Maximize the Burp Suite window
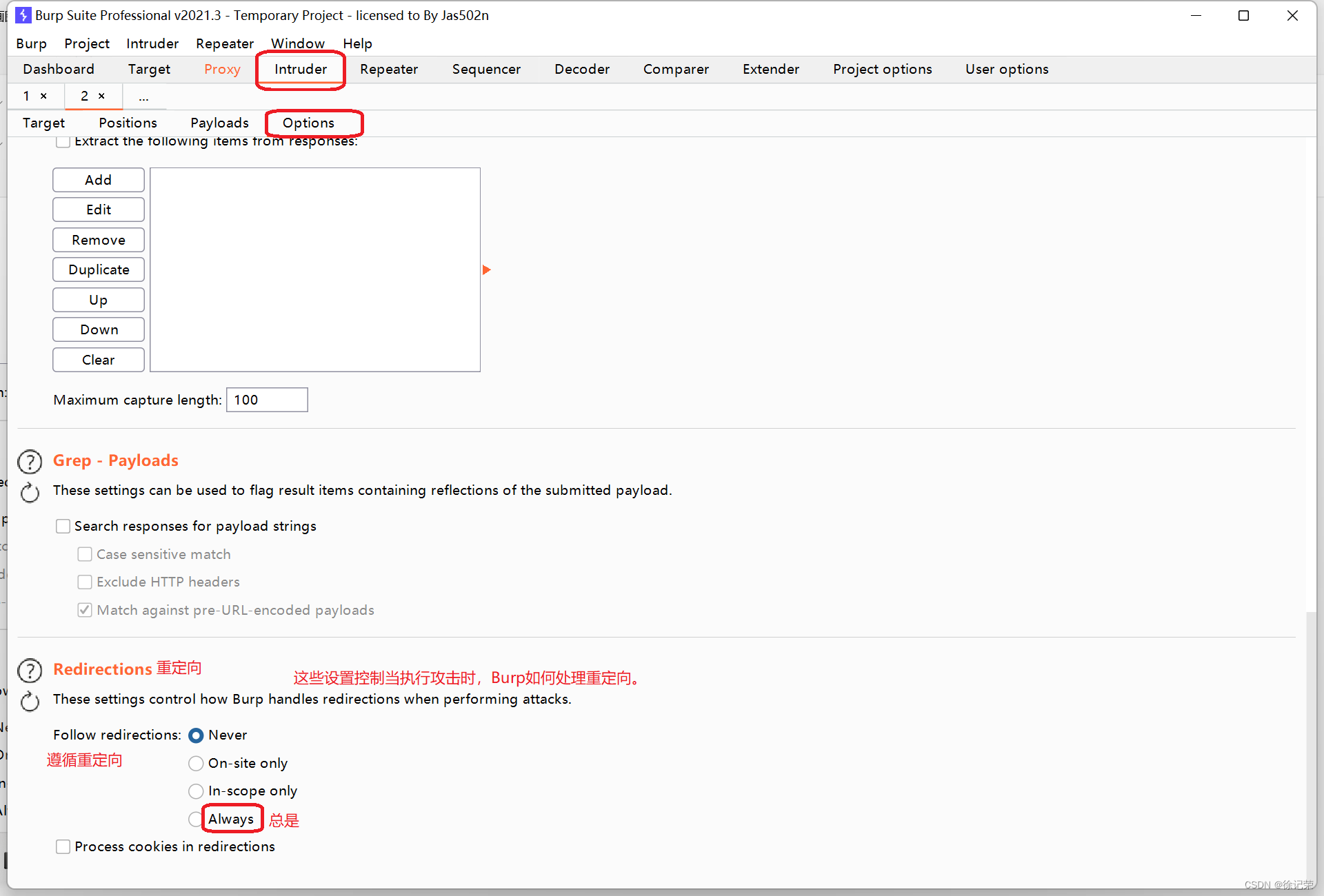1324x896 pixels. click(1244, 15)
